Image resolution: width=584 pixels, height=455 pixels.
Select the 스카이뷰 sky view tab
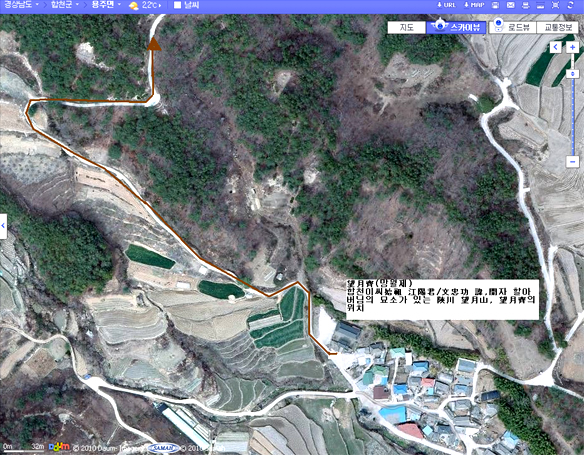coord(456,27)
